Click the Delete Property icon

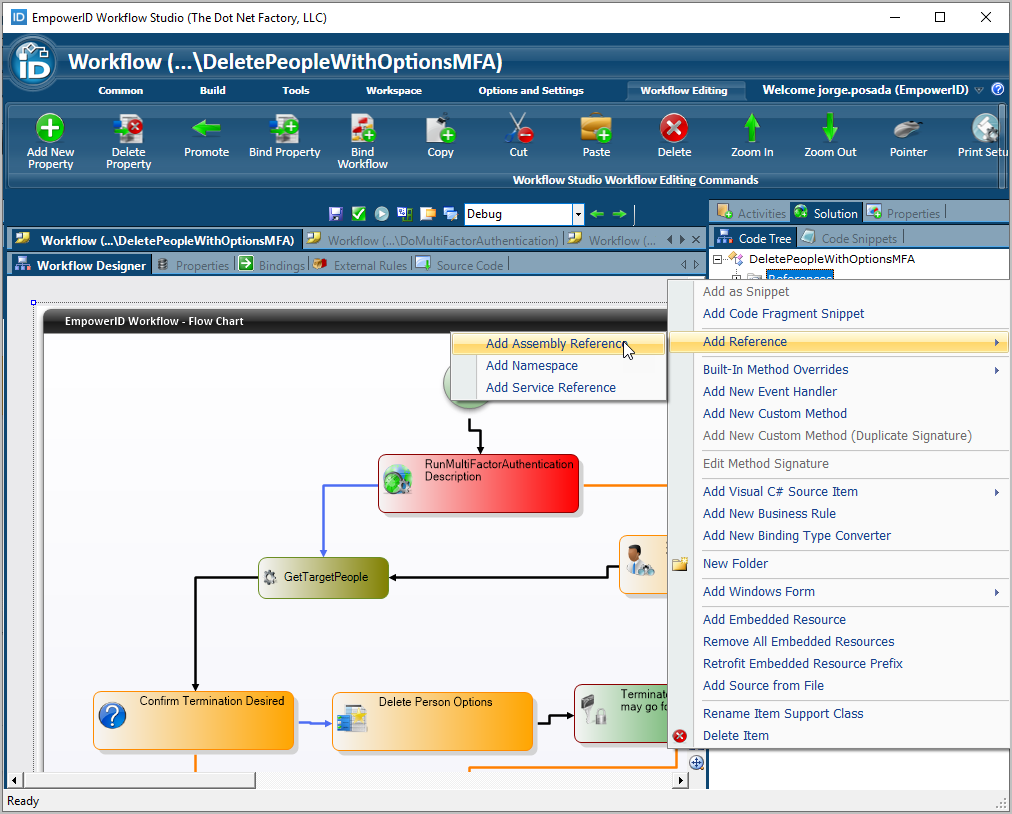(x=128, y=128)
